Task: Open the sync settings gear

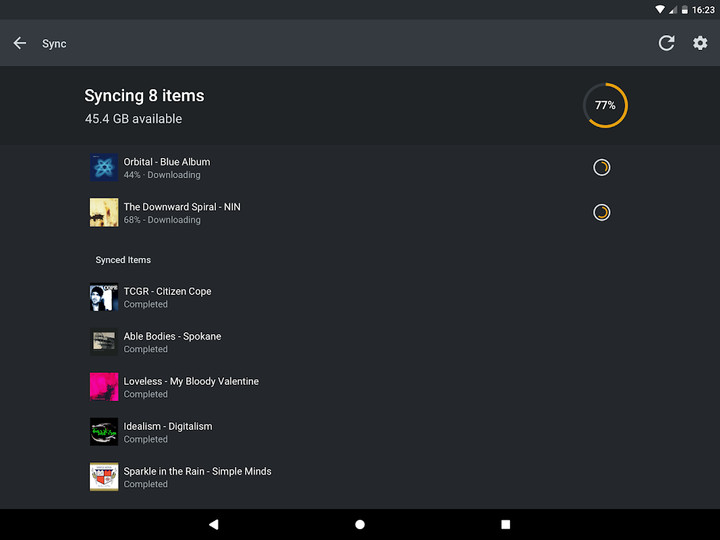Action: (700, 43)
